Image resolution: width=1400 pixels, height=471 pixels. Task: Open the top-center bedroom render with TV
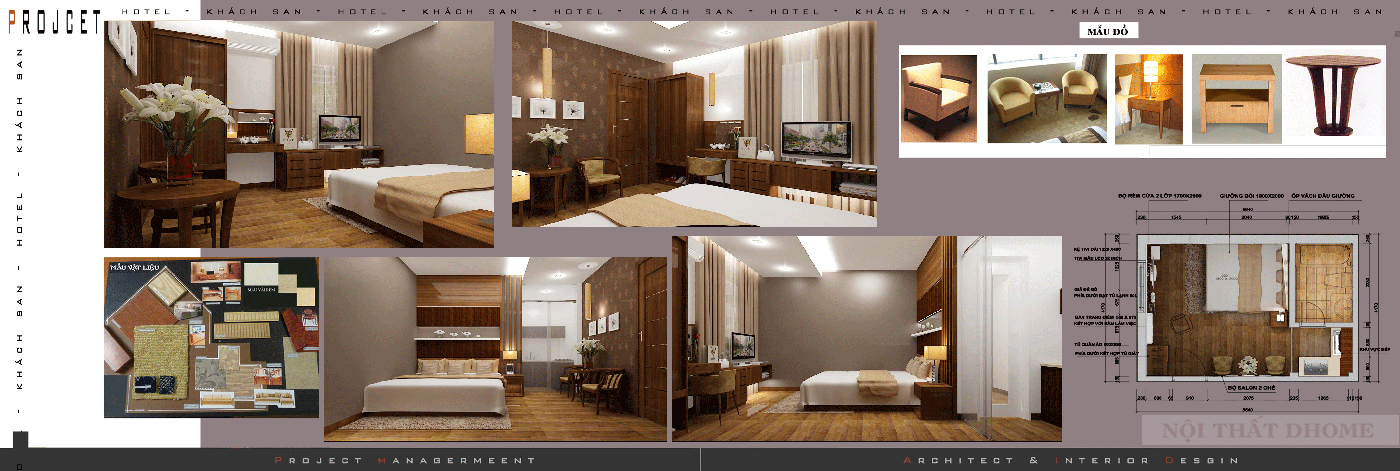pos(694,124)
